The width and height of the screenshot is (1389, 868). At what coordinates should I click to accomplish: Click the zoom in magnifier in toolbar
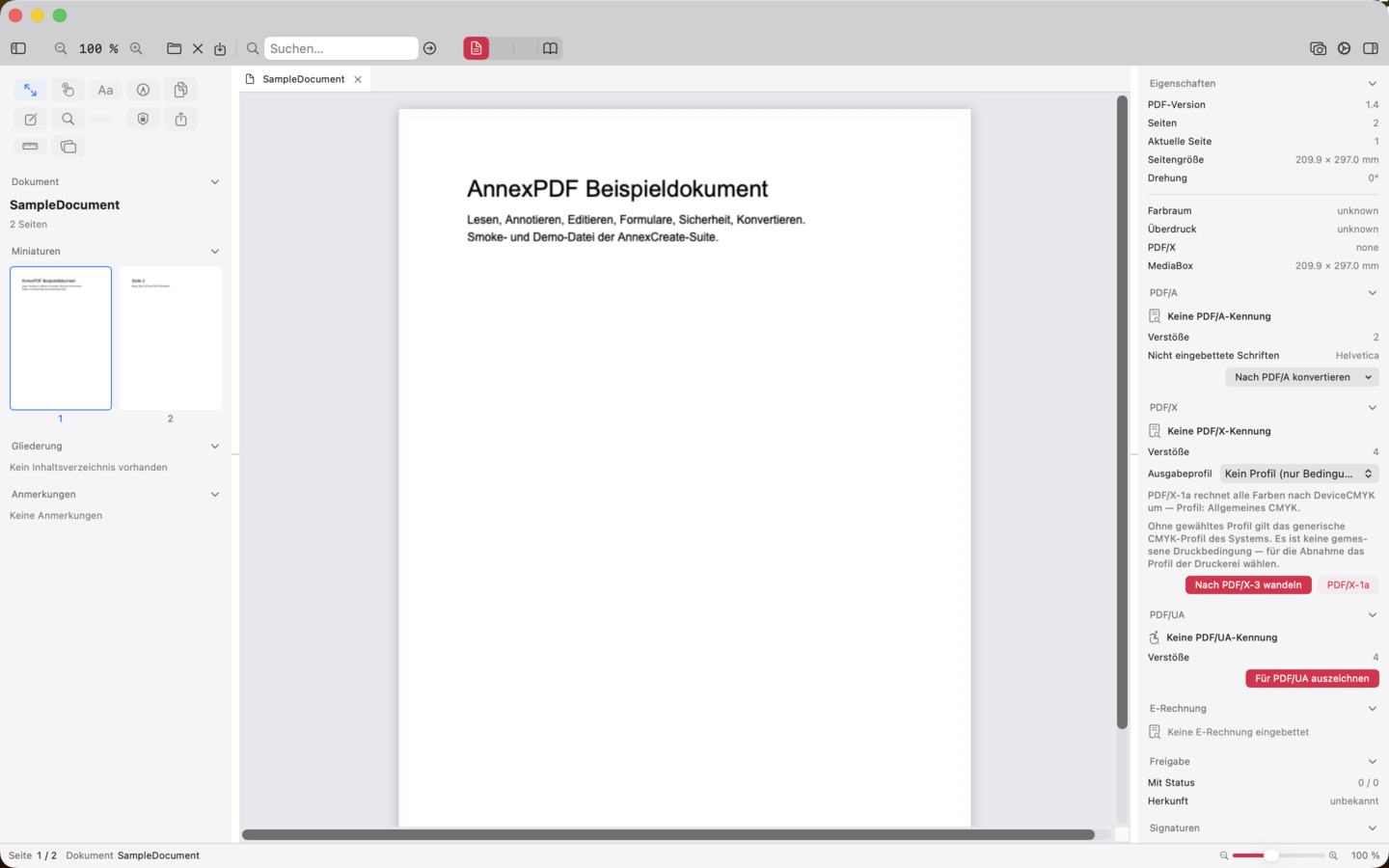coord(136,48)
